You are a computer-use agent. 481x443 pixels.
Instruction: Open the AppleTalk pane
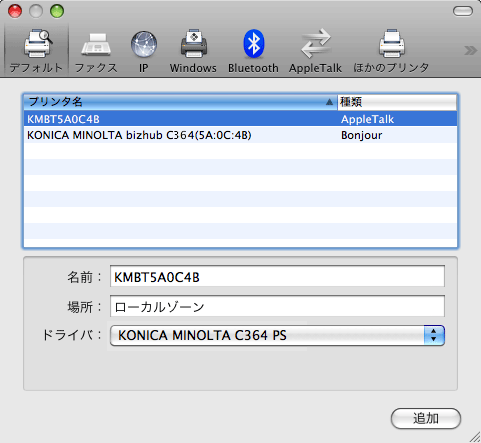coord(315,52)
